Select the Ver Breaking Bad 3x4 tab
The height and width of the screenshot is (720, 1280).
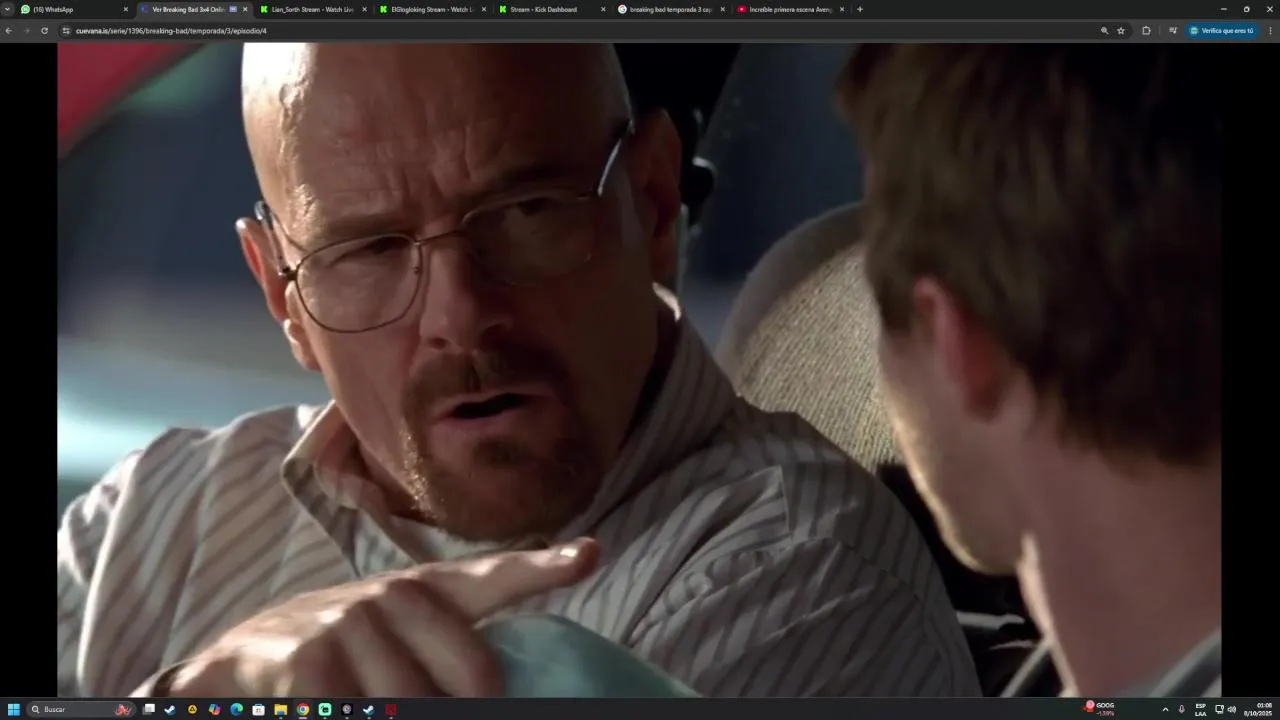pyautogui.click(x=194, y=9)
